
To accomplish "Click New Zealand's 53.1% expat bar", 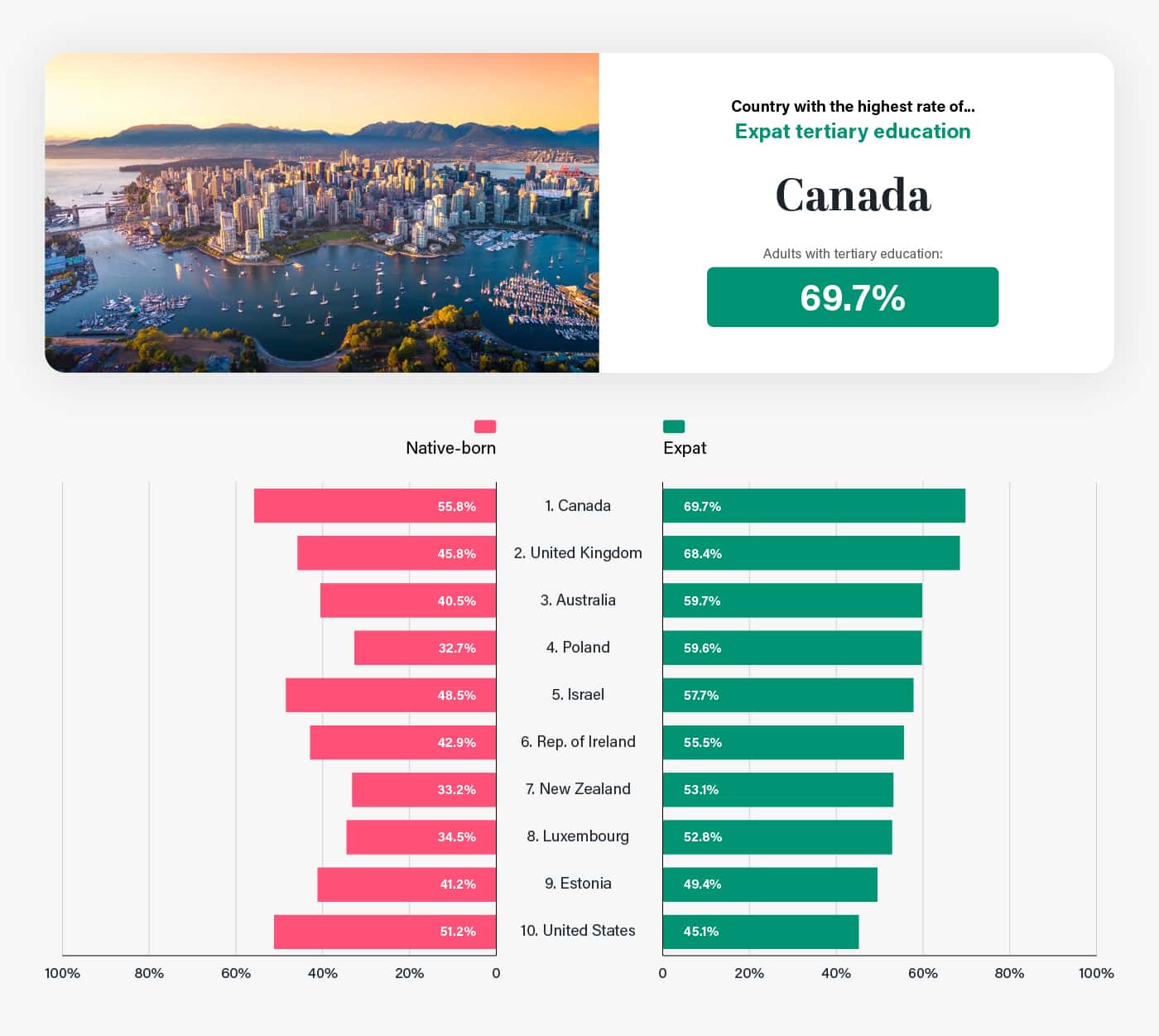I will [777, 789].
